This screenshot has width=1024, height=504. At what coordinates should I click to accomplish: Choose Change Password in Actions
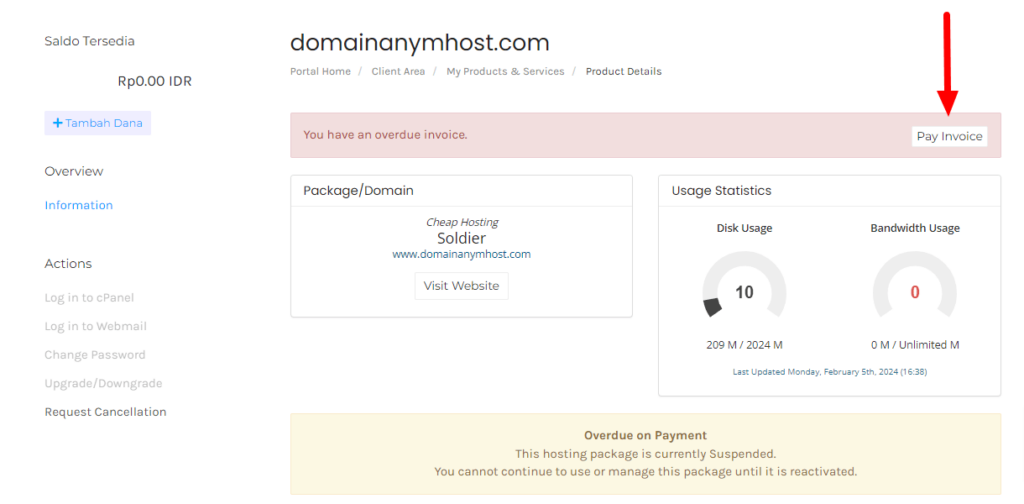pos(95,355)
